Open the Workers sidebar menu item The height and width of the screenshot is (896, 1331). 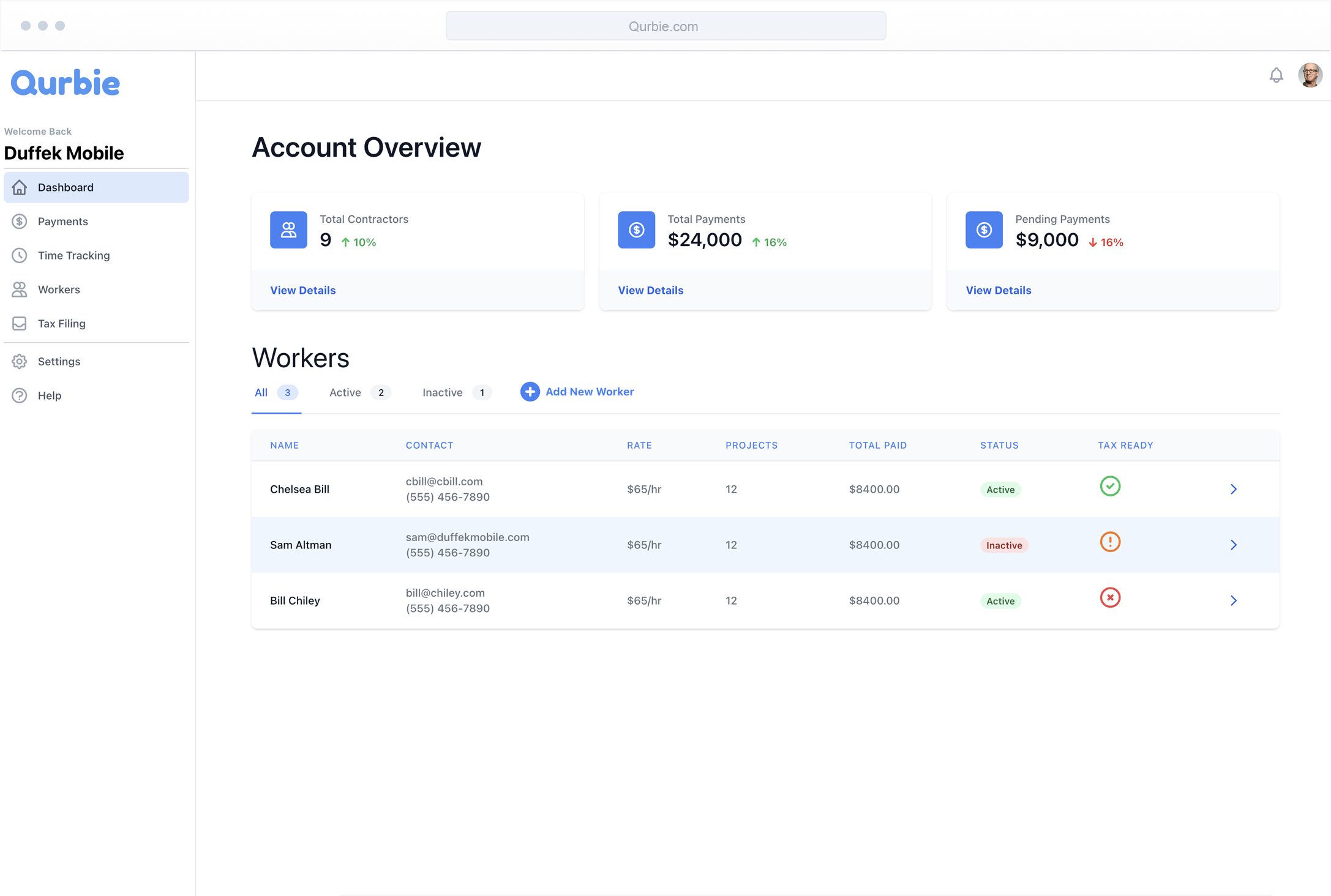pyautogui.click(x=96, y=289)
